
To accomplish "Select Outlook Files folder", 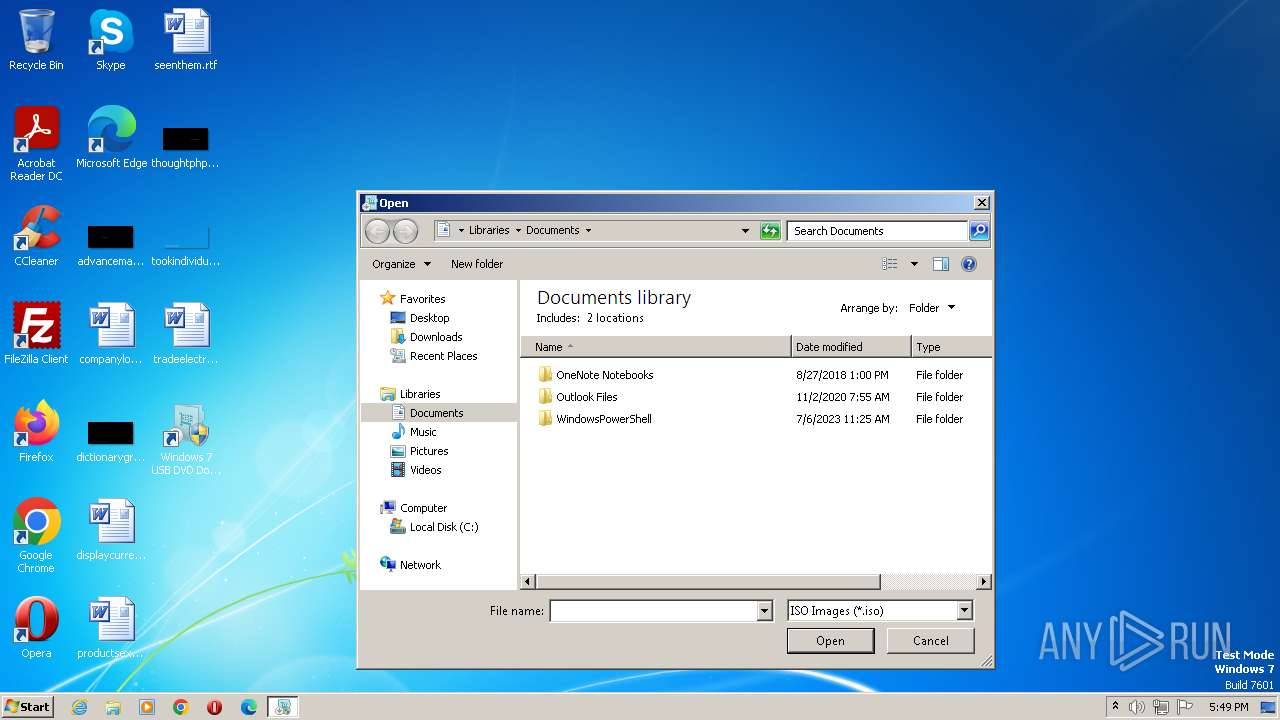I will pos(586,397).
